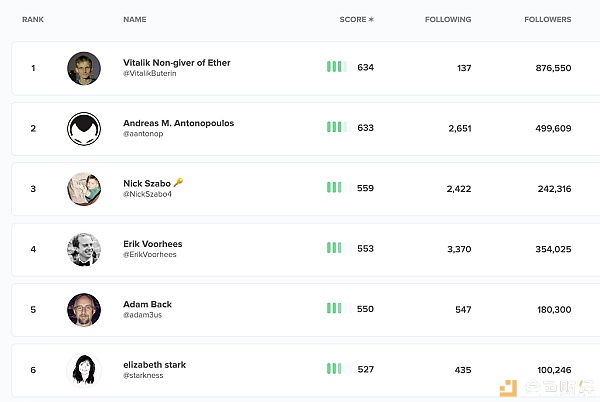Viewport: 600px width, 402px height.
Task: Click the score bar indicator for 634
Action: tap(339, 67)
